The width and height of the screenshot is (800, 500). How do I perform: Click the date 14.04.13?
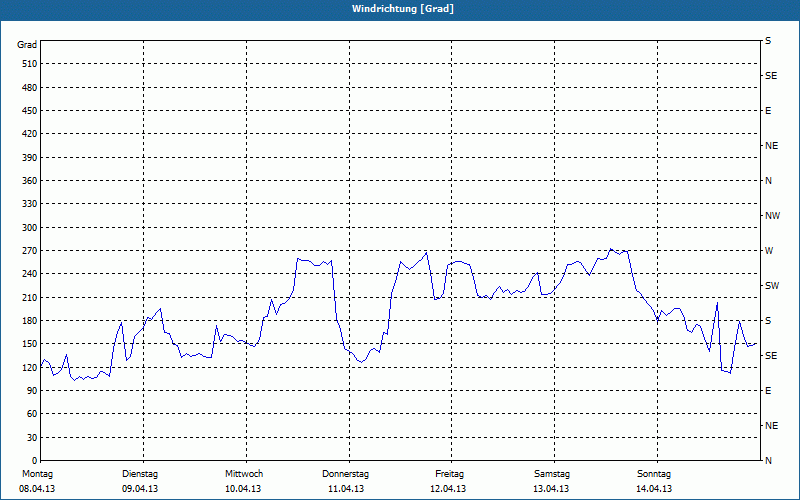coord(654,489)
